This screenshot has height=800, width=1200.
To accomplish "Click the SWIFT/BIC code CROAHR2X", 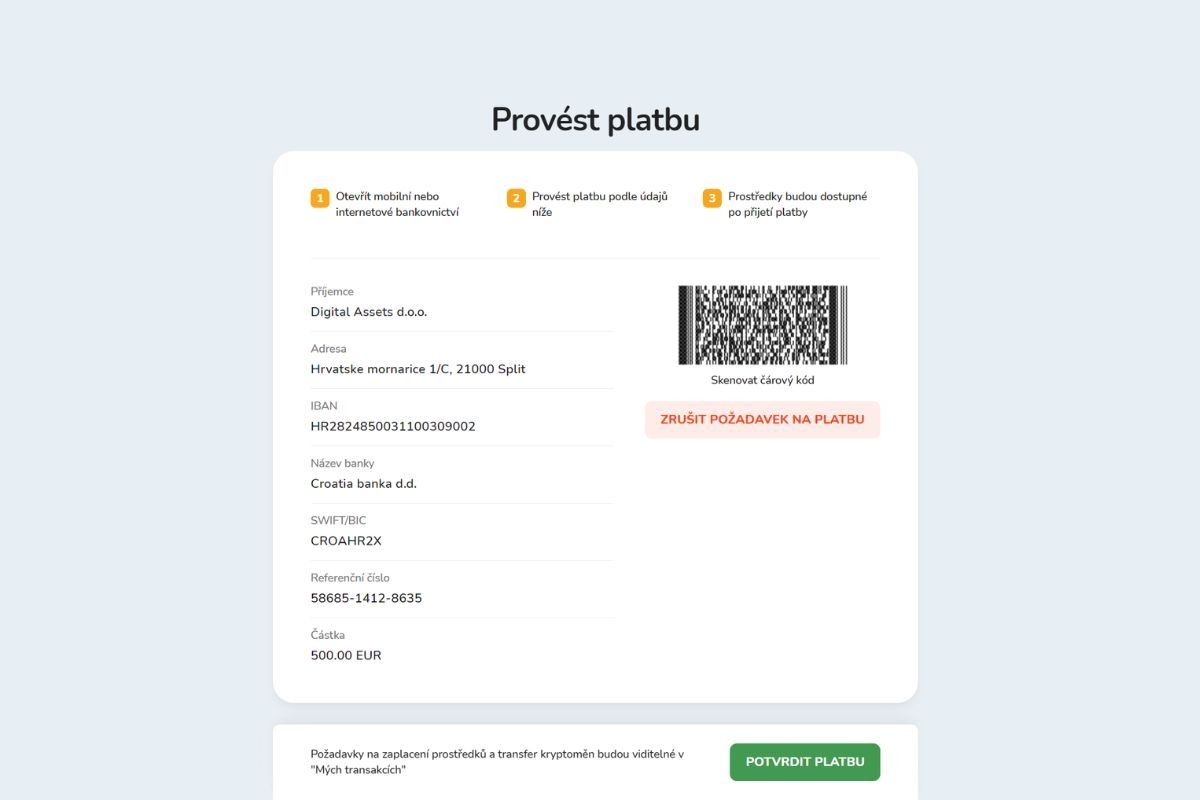I will click(346, 541).
